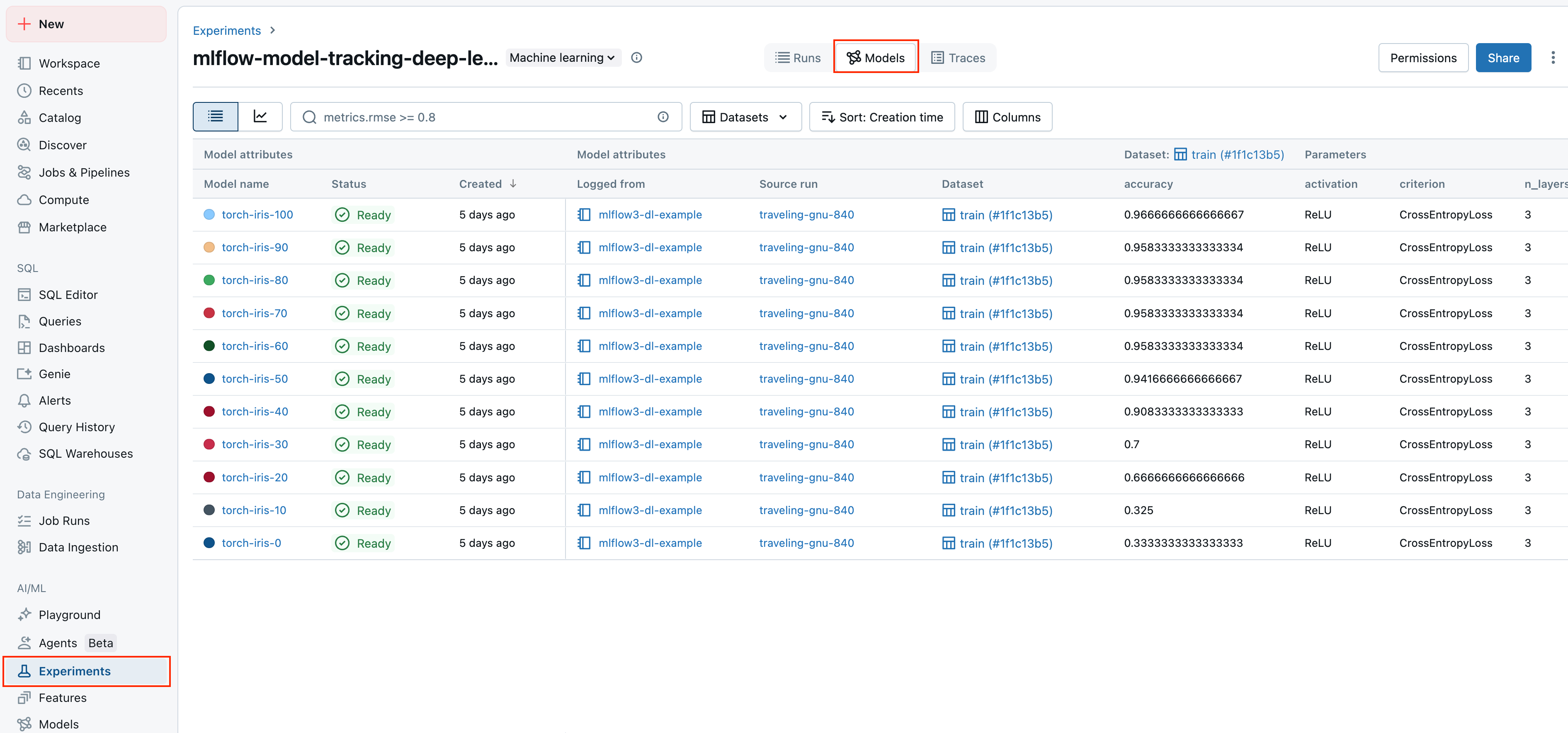Open the torch-iris-100 model link
This screenshot has width=1568, height=733.
point(257,214)
